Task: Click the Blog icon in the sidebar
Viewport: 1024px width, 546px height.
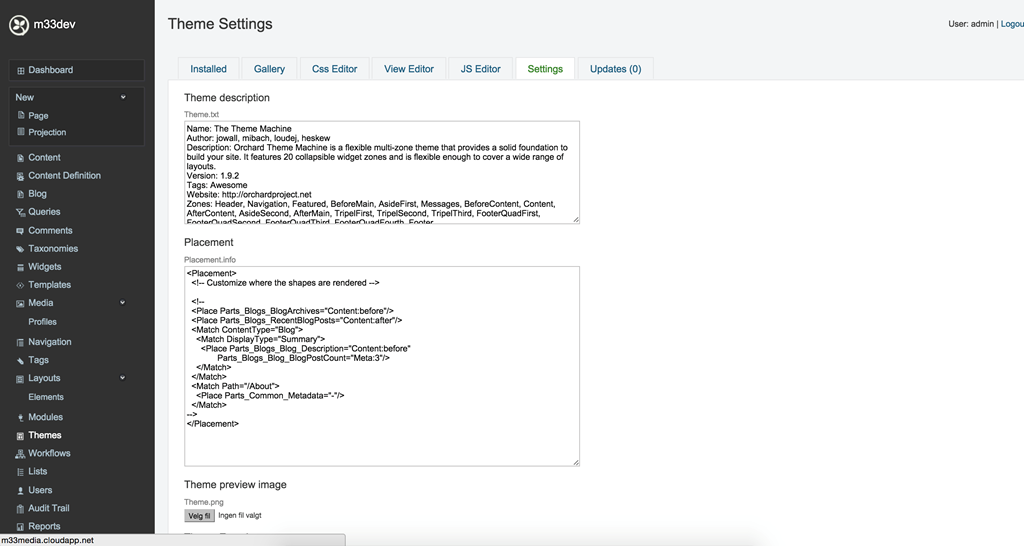Action: coord(21,194)
